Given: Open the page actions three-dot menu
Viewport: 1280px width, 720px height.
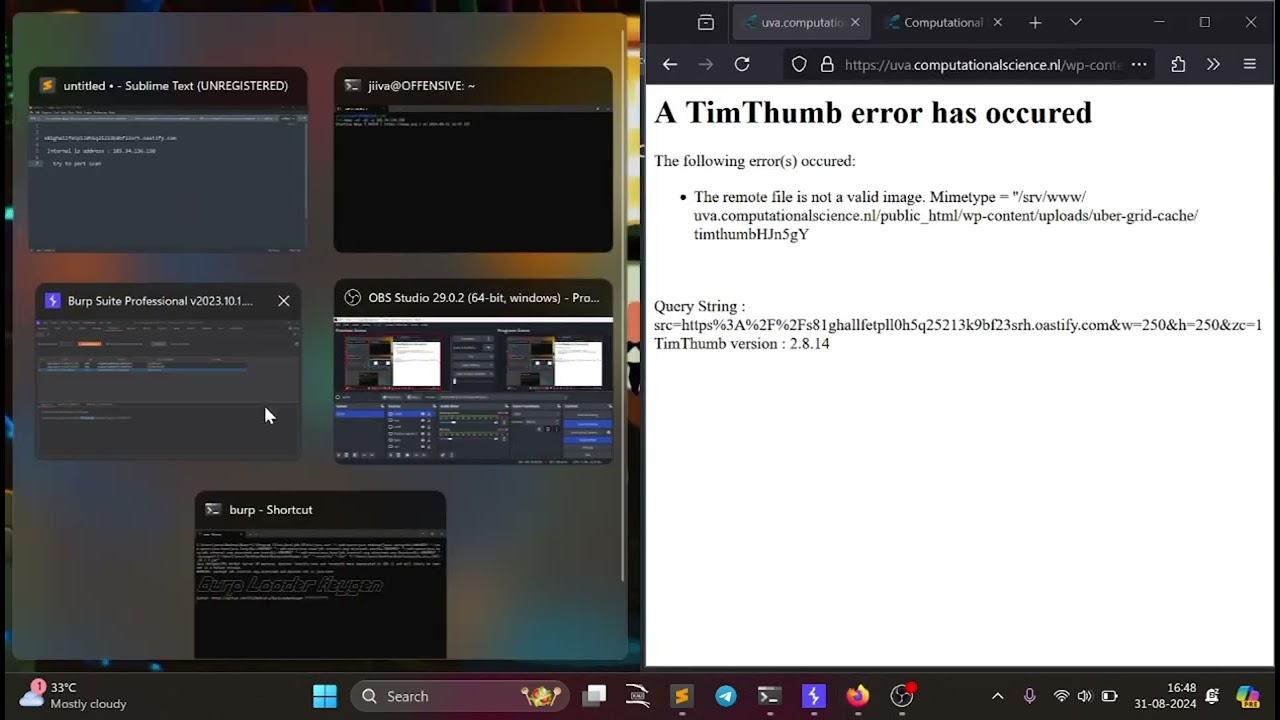Looking at the screenshot, I should [x=1139, y=64].
